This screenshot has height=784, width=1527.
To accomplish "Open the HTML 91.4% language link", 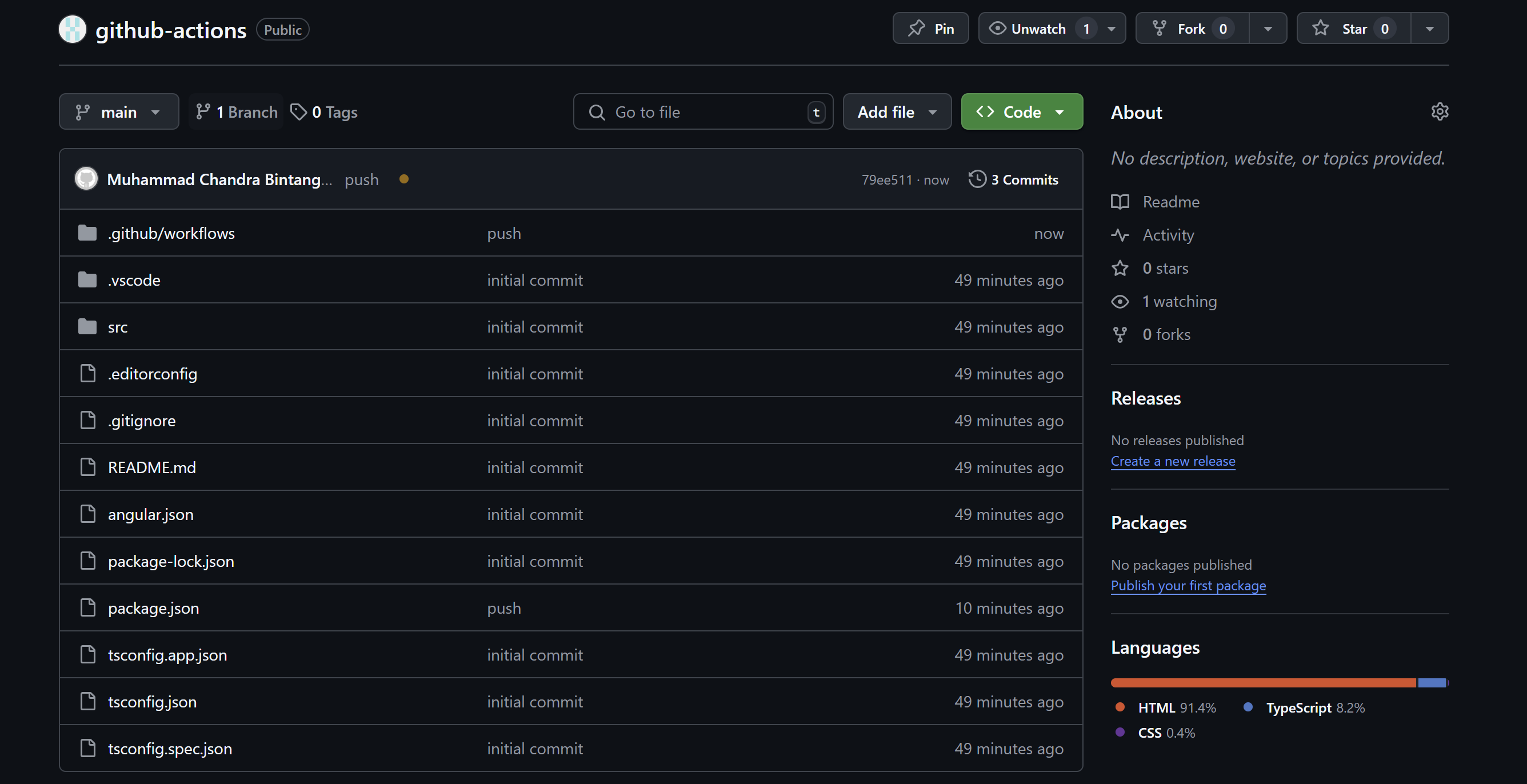I will (1165, 707).
